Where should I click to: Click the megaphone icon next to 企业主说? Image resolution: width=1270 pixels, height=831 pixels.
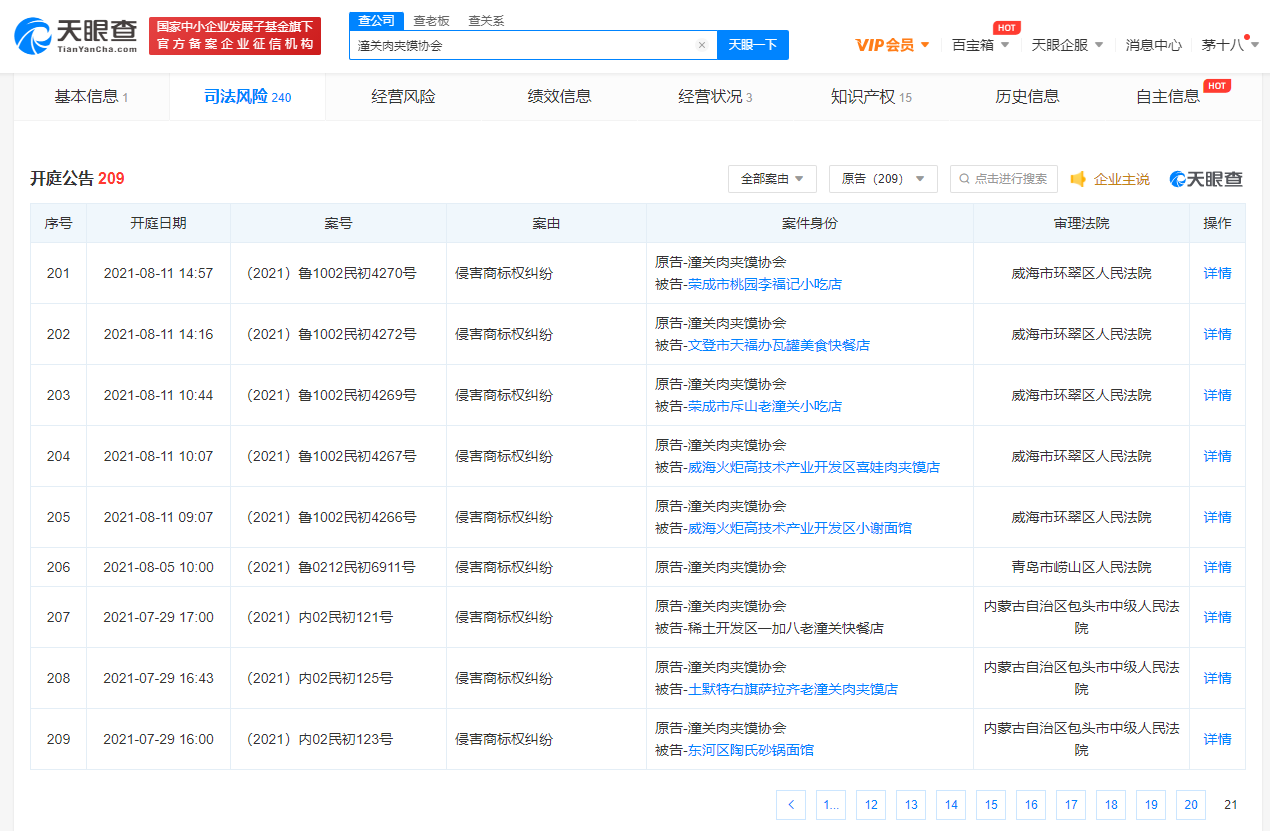(x=1078, y=179)
